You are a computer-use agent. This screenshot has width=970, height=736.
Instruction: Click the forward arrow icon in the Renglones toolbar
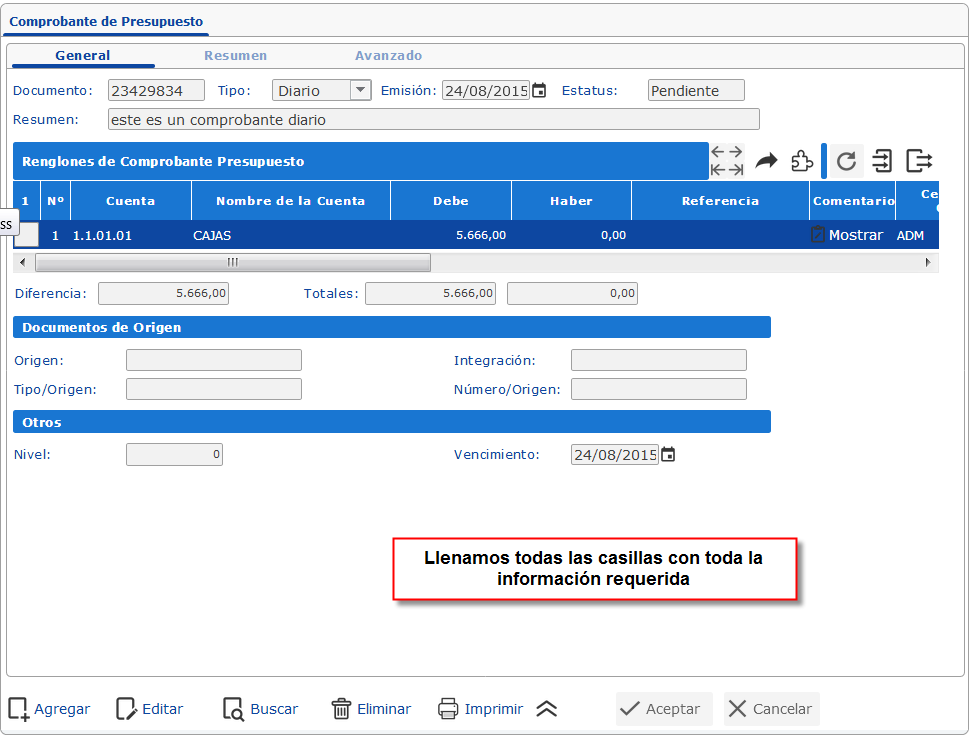(x=765, y=160)
